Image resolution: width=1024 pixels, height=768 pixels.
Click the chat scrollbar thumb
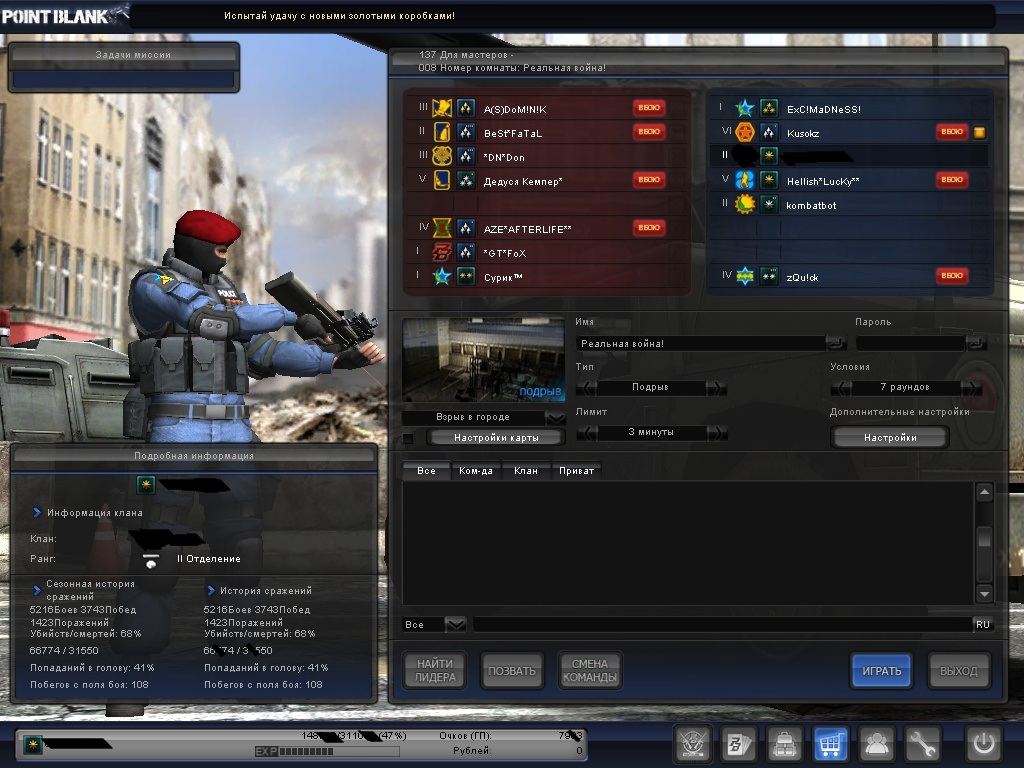click(x=984, y=538)
